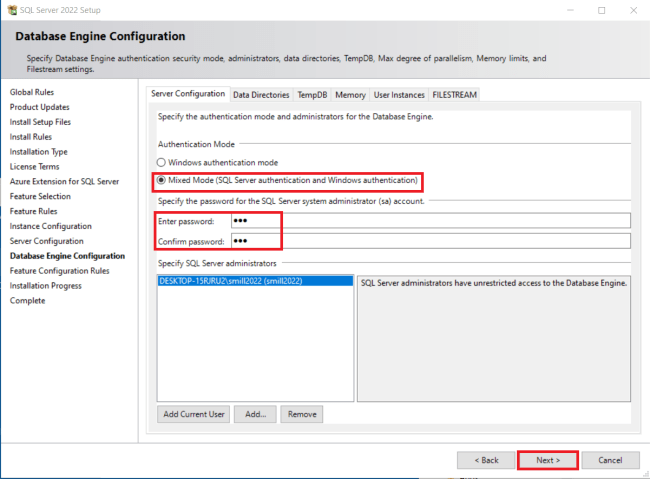Viewport: 650px width, 479px height.
Task: Click Instance Configuration step
Action: coord(51,226)
